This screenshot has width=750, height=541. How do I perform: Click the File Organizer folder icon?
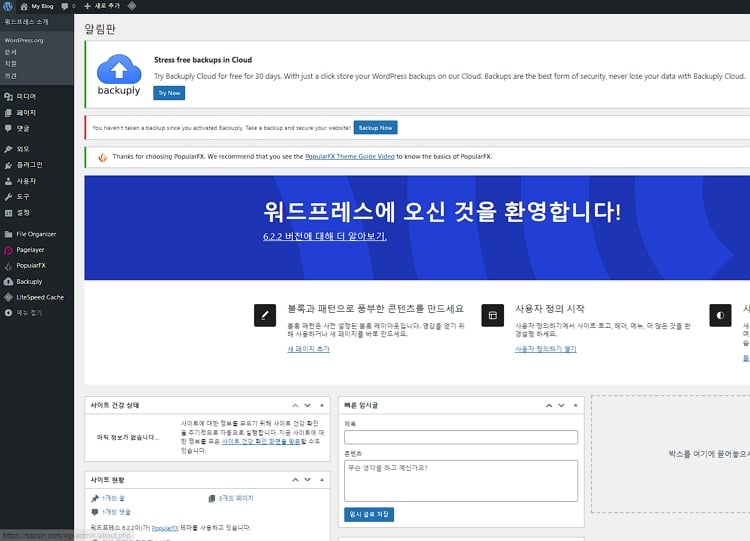[x=8, y=234]
